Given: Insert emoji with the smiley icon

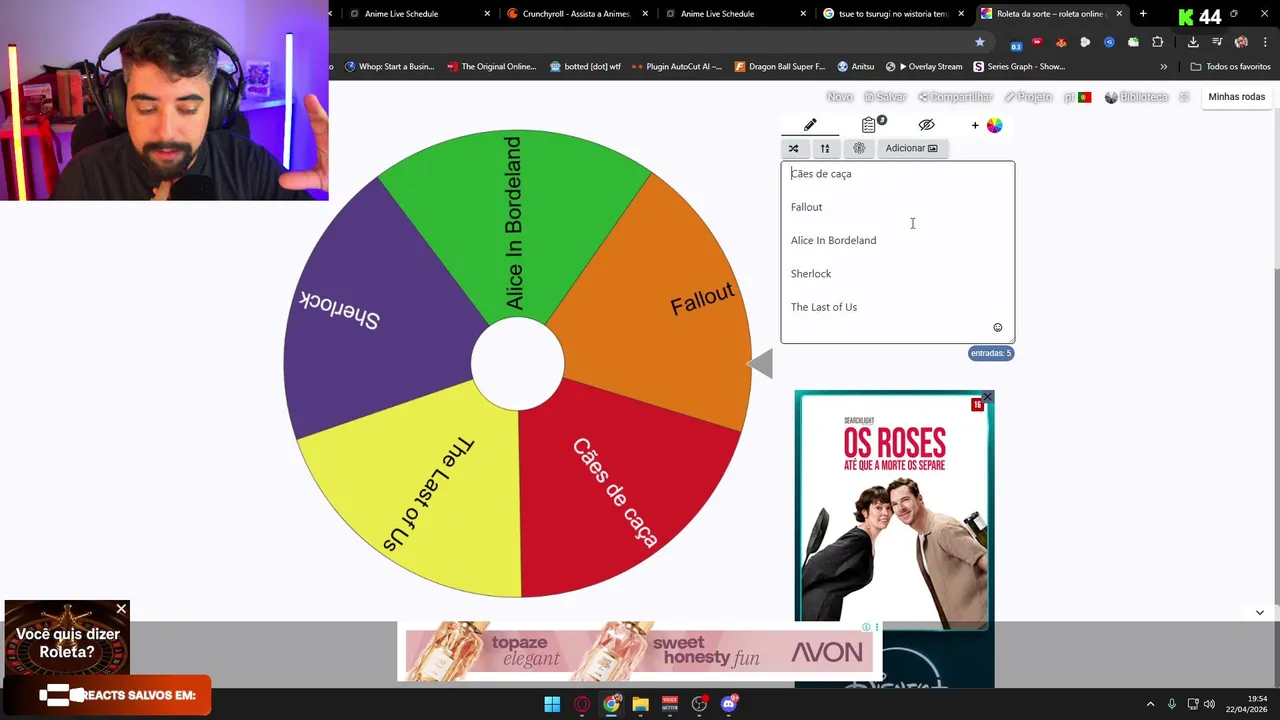Looking at the screenshot, I should (997, 327).
